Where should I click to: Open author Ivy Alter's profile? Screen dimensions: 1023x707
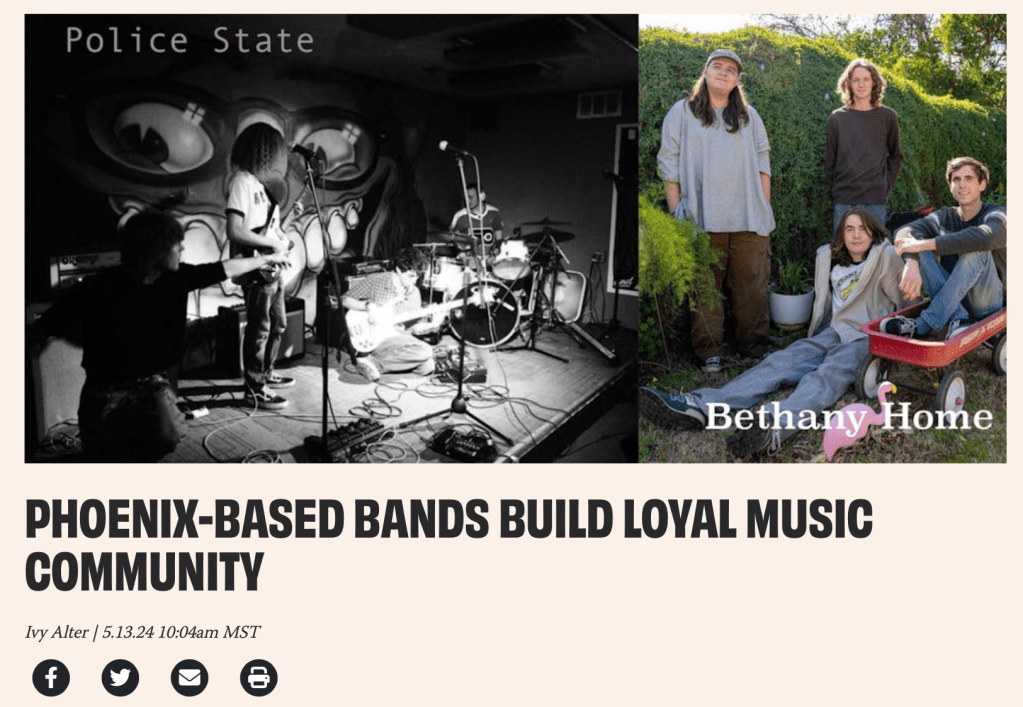(57, 632)
